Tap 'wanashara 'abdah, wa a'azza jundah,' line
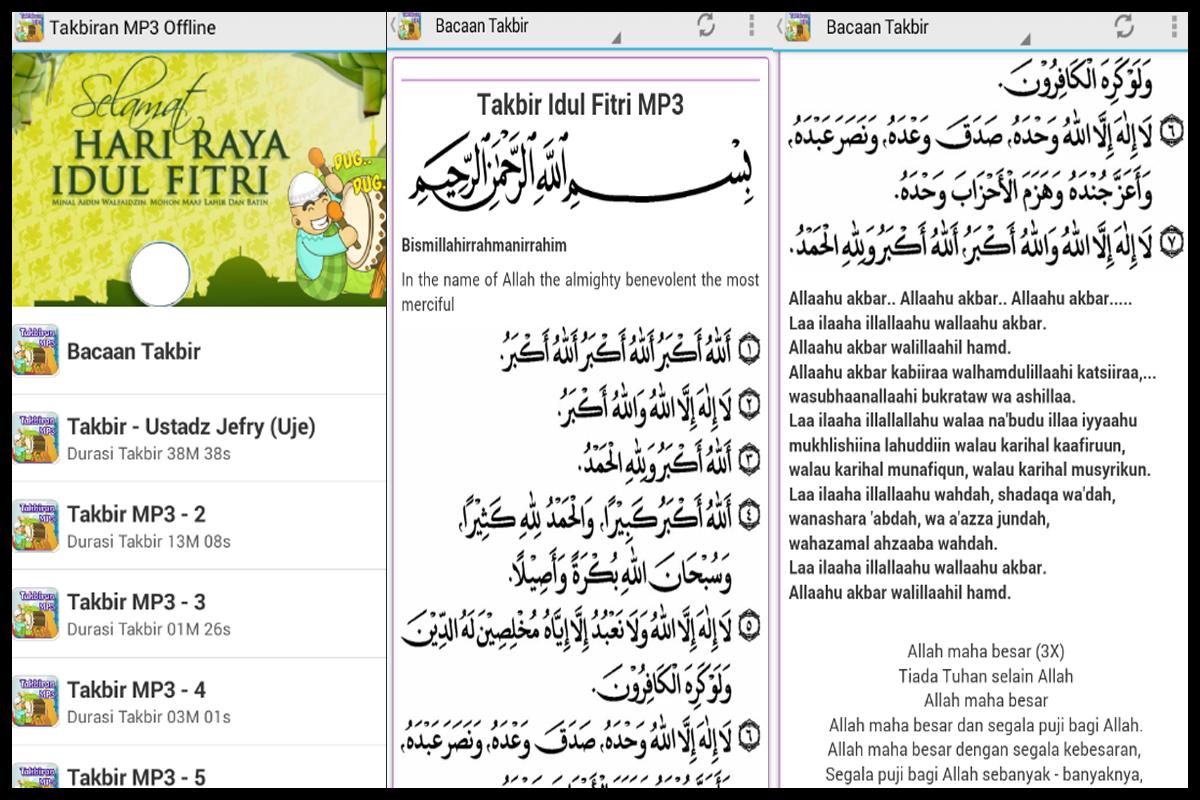The height and width of the screenshot is (800, 1200). click(x=918, y=519)
